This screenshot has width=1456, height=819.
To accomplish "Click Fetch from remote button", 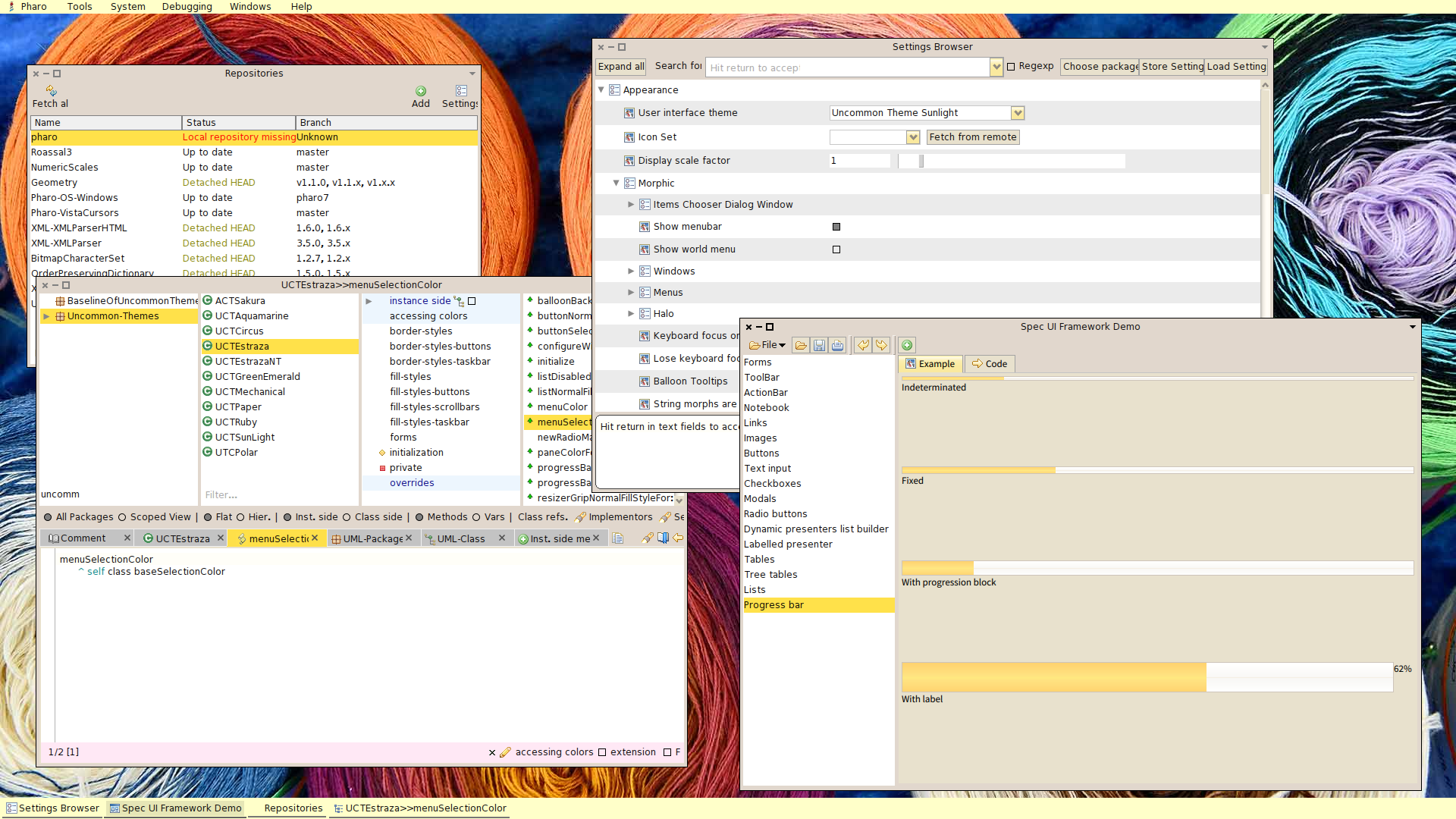I will click(x=972, y=137).
